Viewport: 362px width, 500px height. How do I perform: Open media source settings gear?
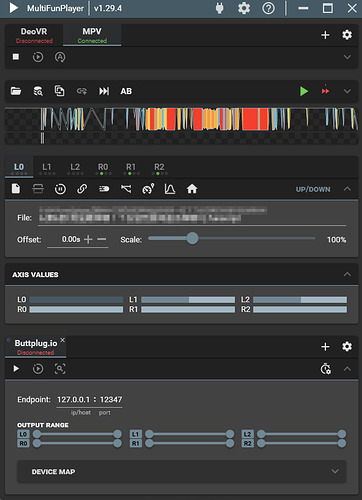(347, 35)
